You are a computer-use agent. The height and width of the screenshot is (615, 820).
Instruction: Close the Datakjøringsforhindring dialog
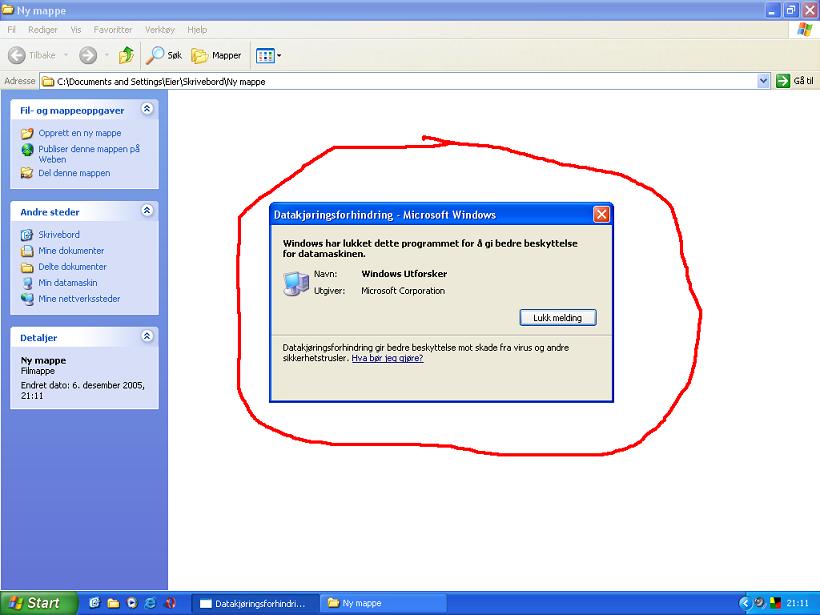(601, 214)
